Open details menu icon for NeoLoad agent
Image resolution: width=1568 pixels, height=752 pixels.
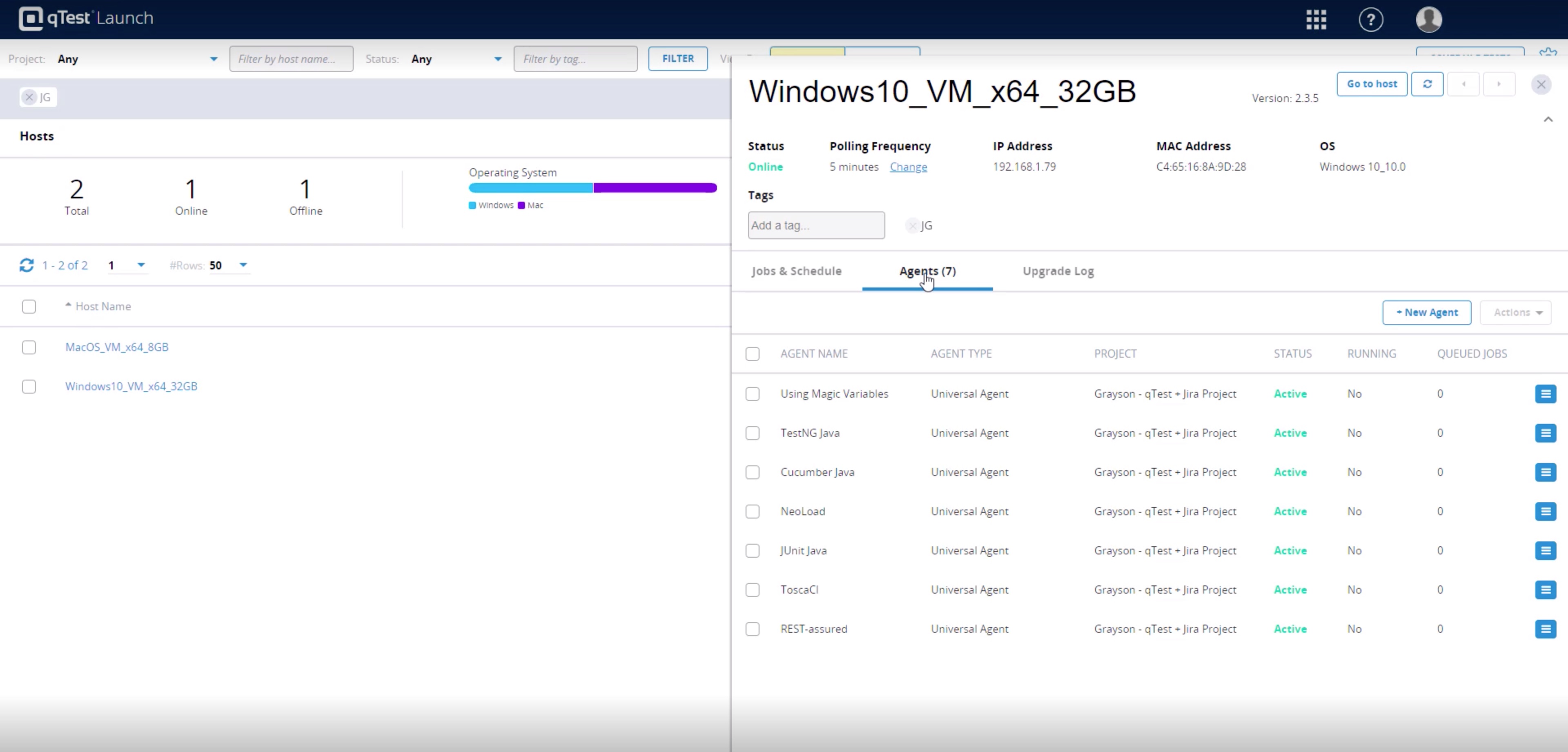coord(1546,511)
